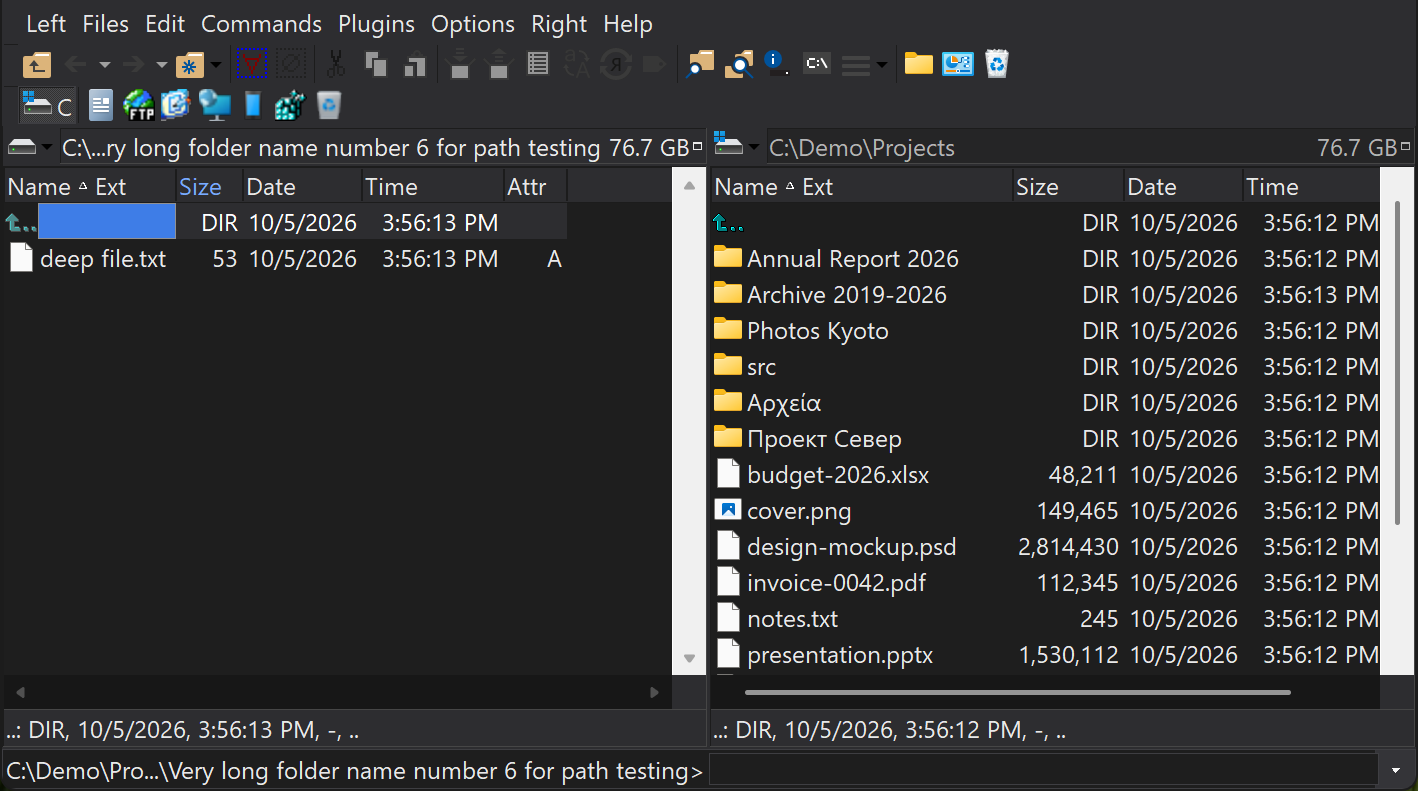The height and width of the screenshot is (791, 1418).
Task: Click the red select-filter icon
Action: 251,65
